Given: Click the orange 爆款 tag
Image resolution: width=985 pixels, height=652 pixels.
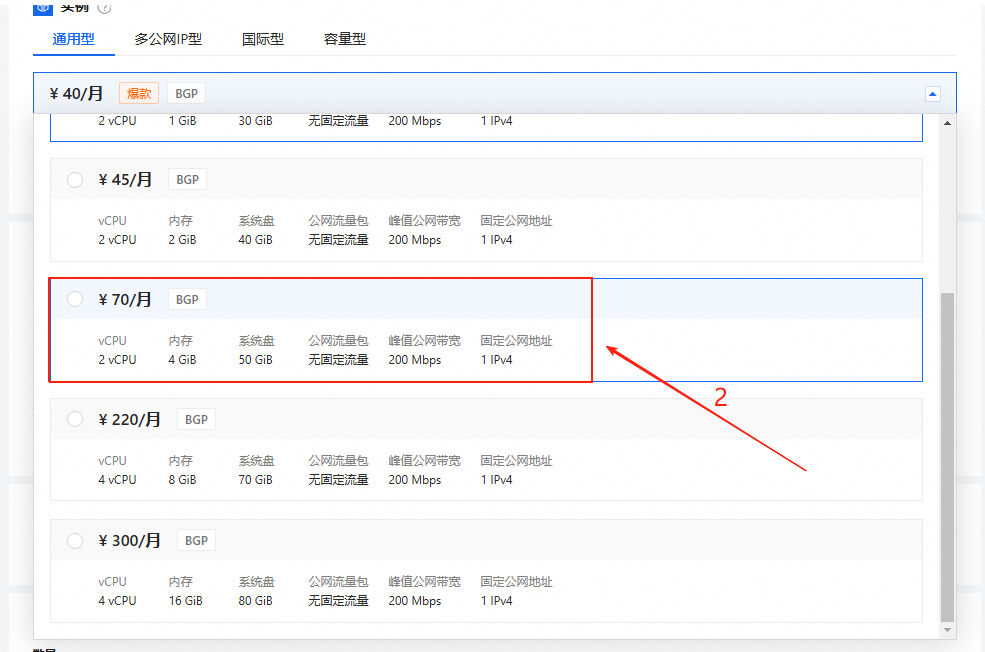Looking at the screenshot, I should point(139,93).
